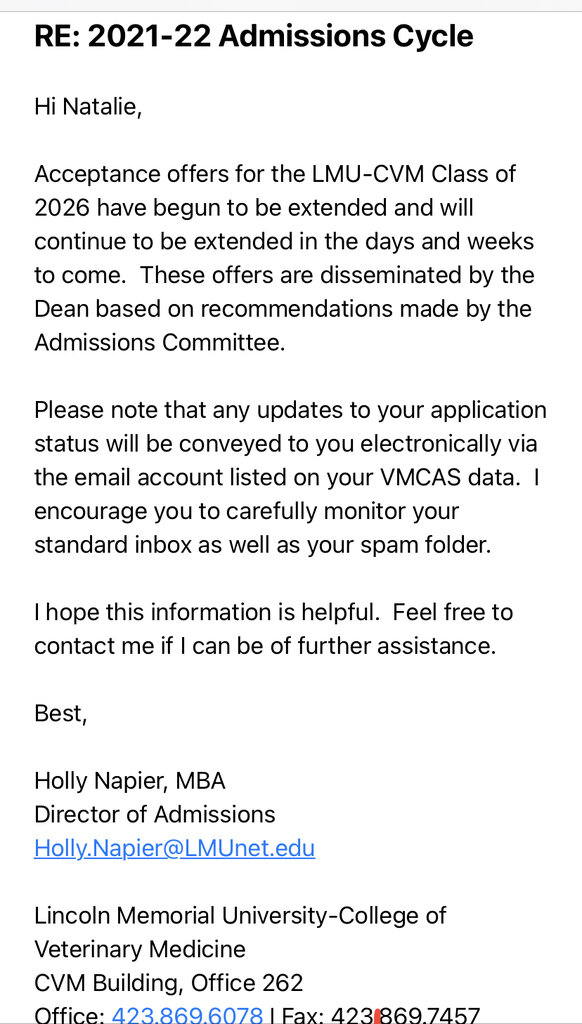Click the phrase 'Admissions Committee.'
582x1024 pixels.
point(159,343)
